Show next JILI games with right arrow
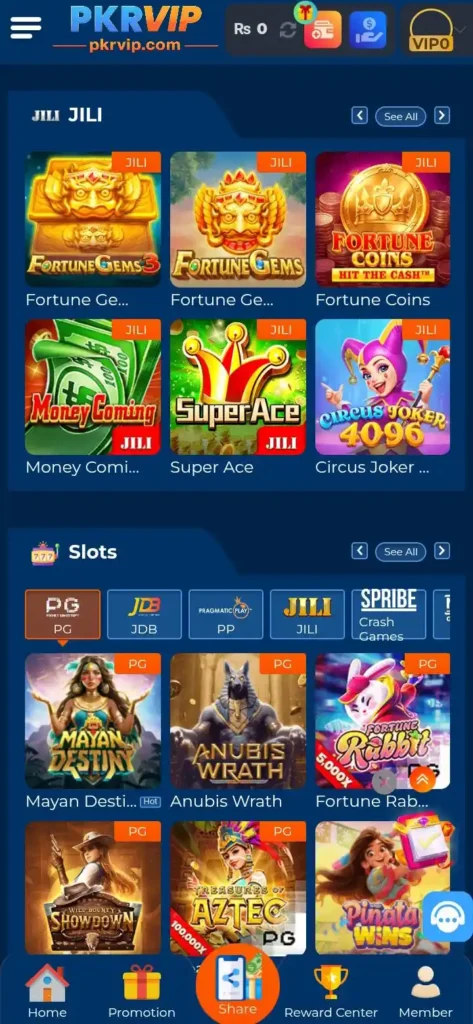This screenshot has height=1024, width=473. [x=442, y=116]
